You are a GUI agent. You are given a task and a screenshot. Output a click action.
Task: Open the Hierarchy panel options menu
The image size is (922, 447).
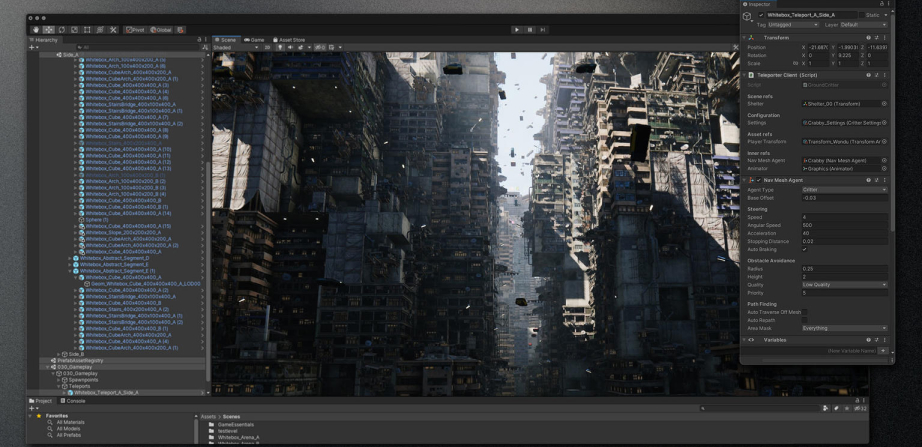point(205,40)
